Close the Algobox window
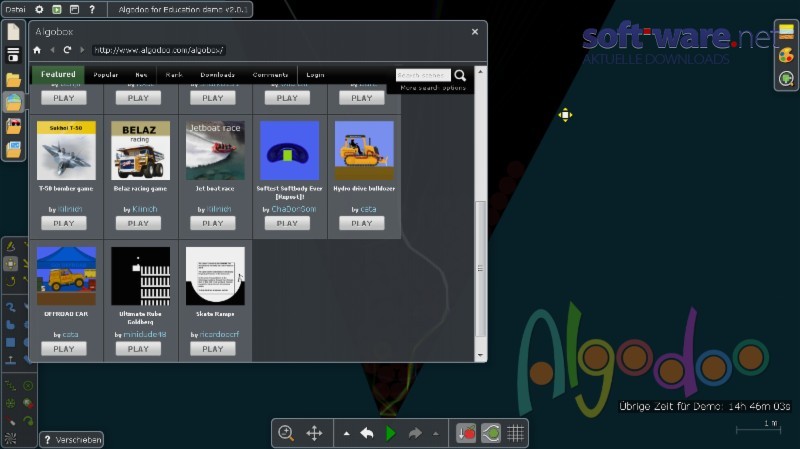Viewport: 800px width, 449px height. pyautogui.click(x=475, y=32)
